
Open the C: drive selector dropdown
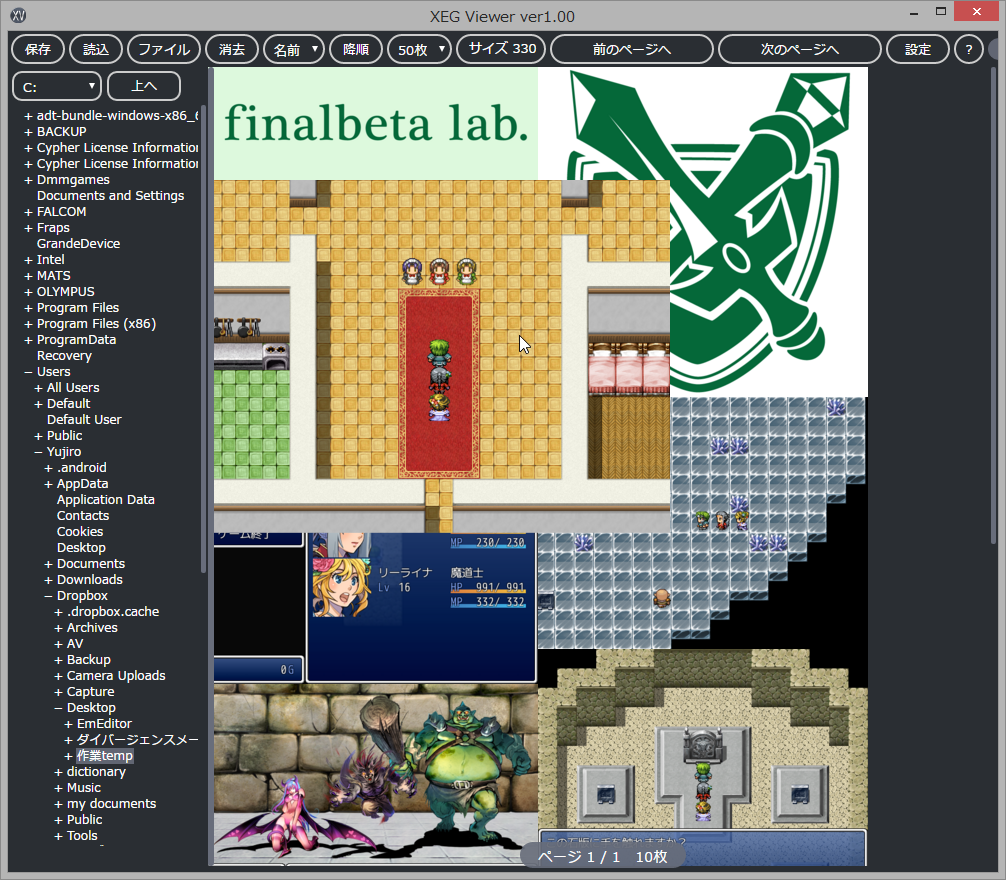[57, 87]
